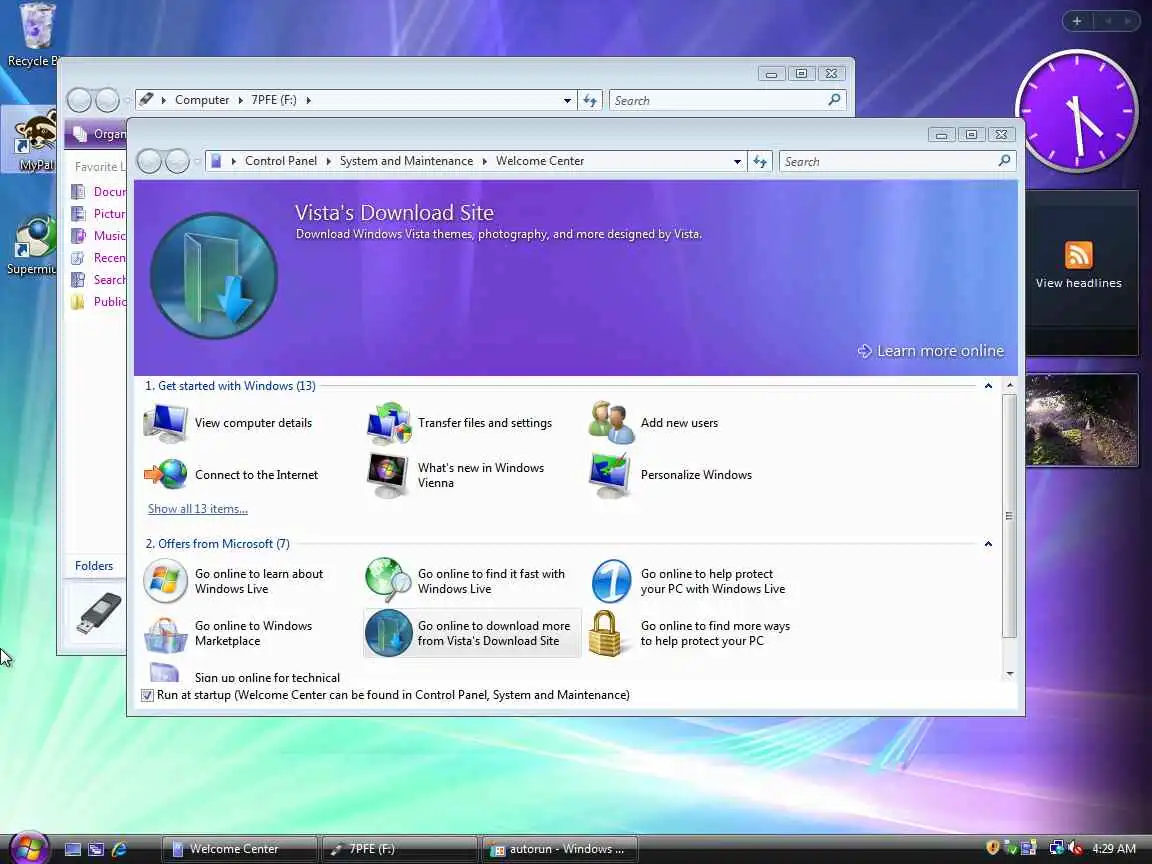The image size is (1152, 864).
Task: Click the search magnifier in Welcome Center
Action: (x=1004, y=161)
